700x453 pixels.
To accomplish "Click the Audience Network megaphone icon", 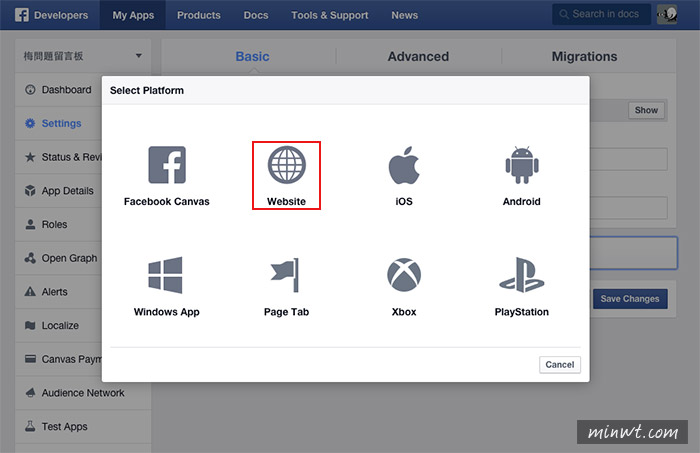I will click(30, 393).
